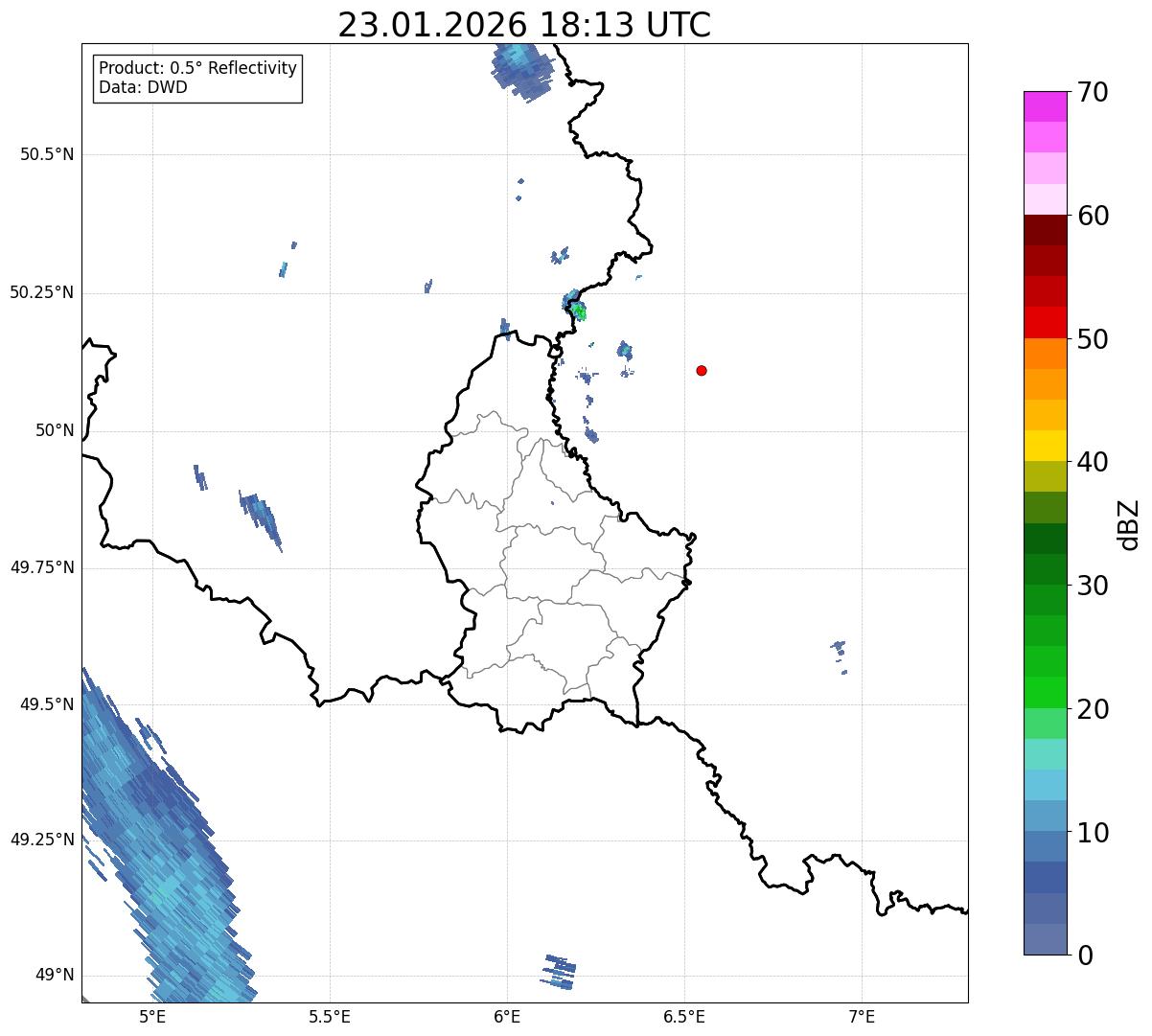Click the "Data: DWD" label
This screenshot has width=1152, height=1036.
143,88
